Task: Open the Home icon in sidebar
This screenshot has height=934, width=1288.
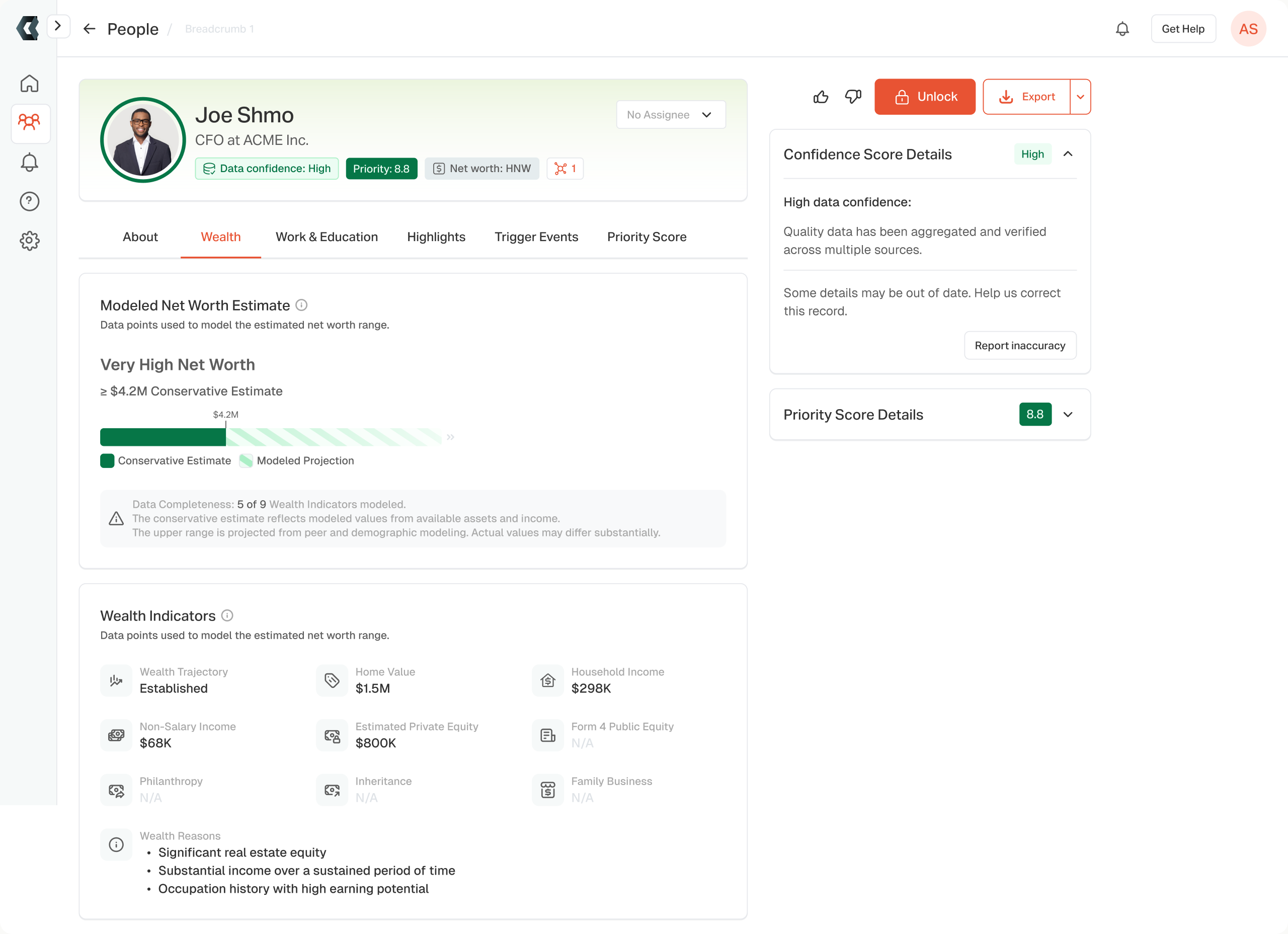Action: click(30, 84)
